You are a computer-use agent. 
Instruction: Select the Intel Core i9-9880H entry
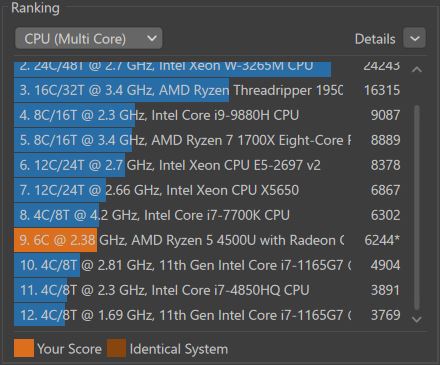coord(207,115)
